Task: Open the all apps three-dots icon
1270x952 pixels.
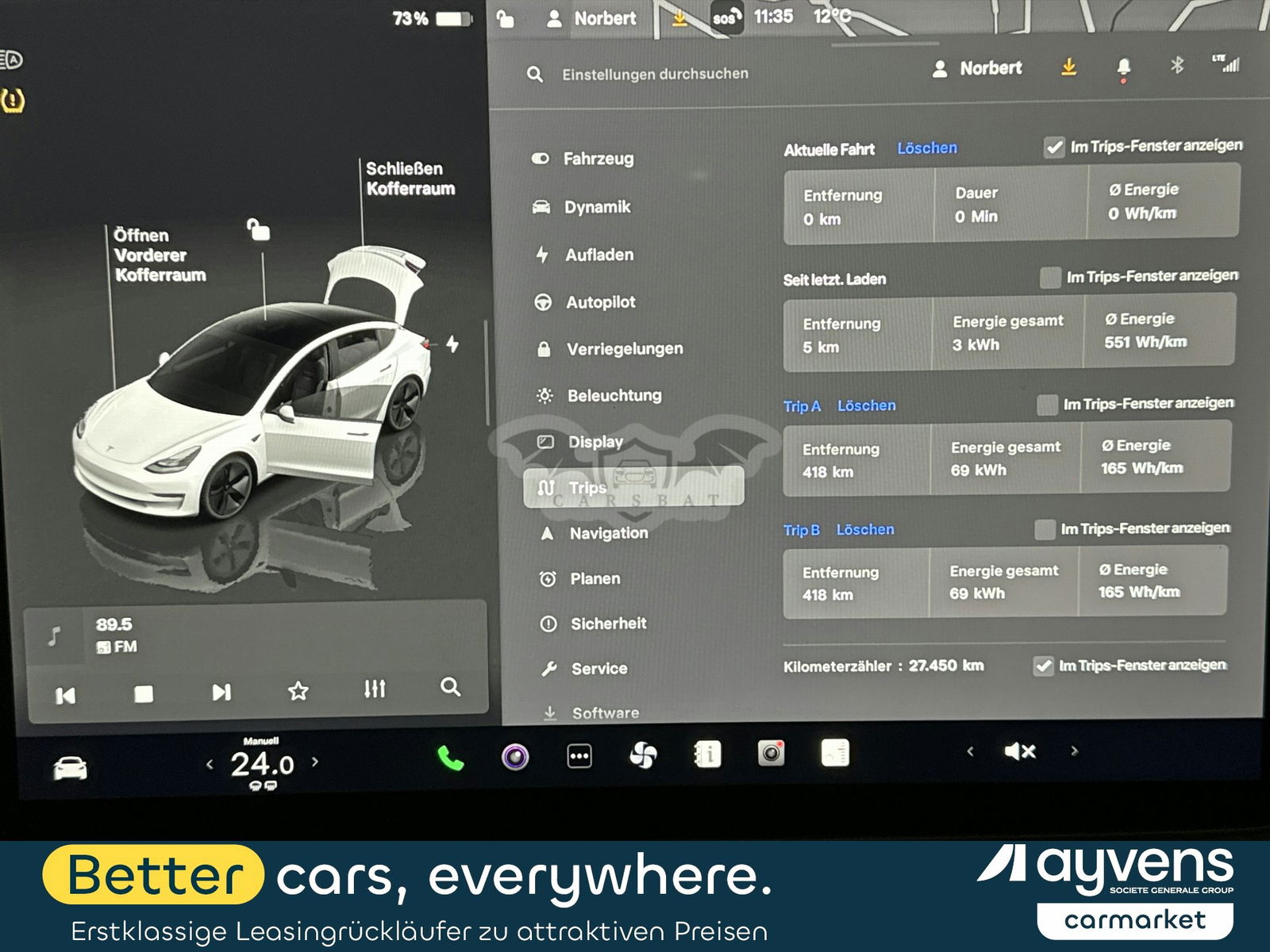Action: 579,757
